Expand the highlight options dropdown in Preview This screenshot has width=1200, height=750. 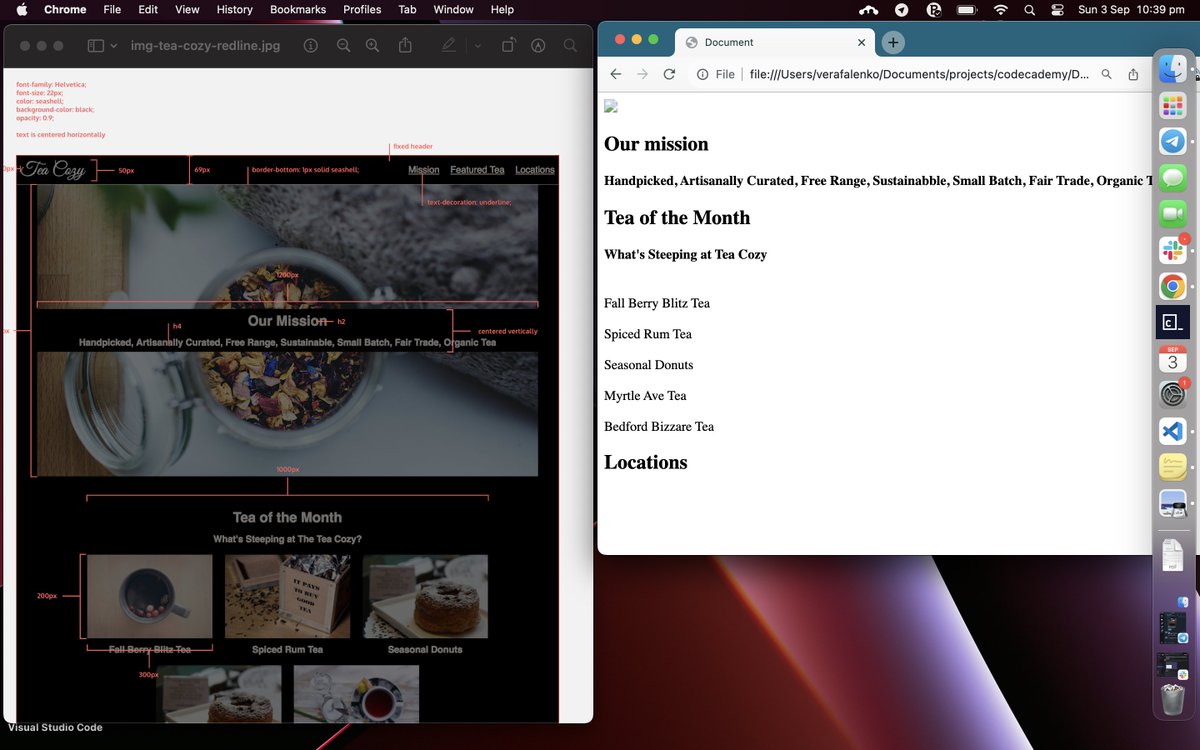477,46
